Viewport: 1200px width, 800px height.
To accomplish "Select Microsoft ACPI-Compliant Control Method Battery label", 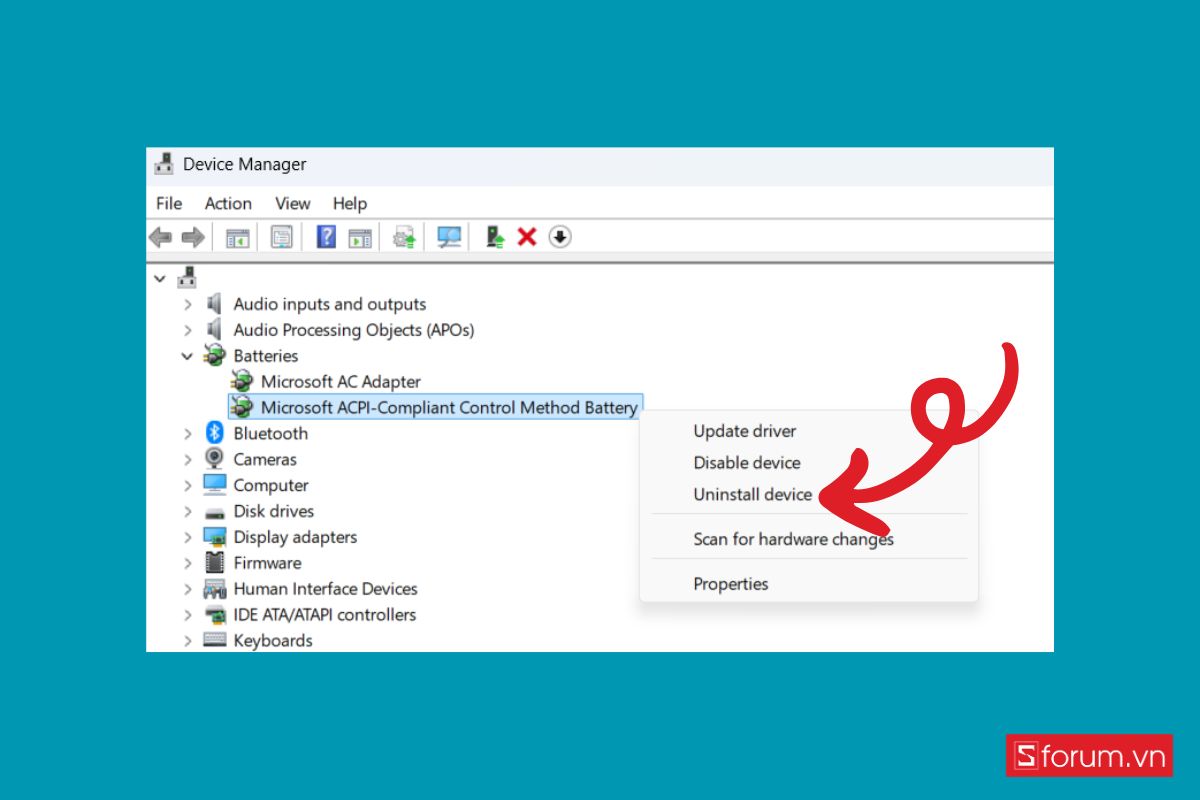I will tap(449, 407).
